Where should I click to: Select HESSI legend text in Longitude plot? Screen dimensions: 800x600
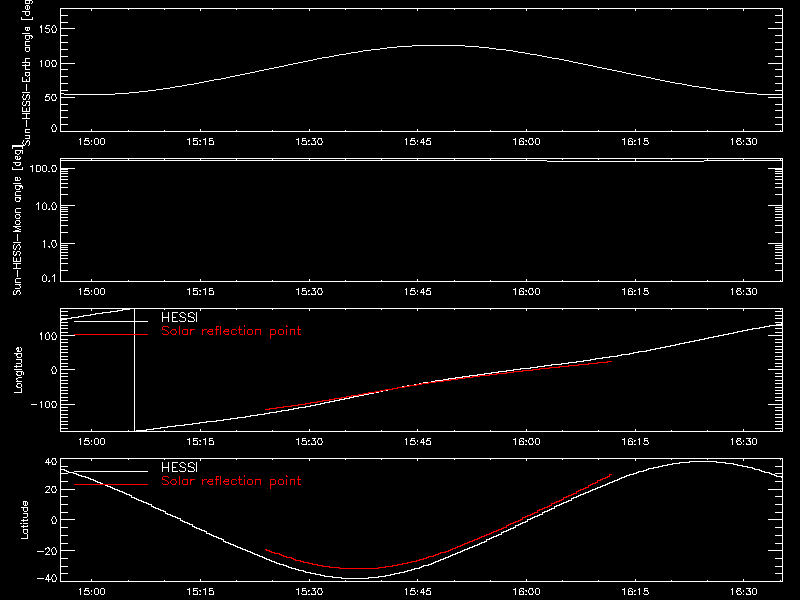pos(179,317)
